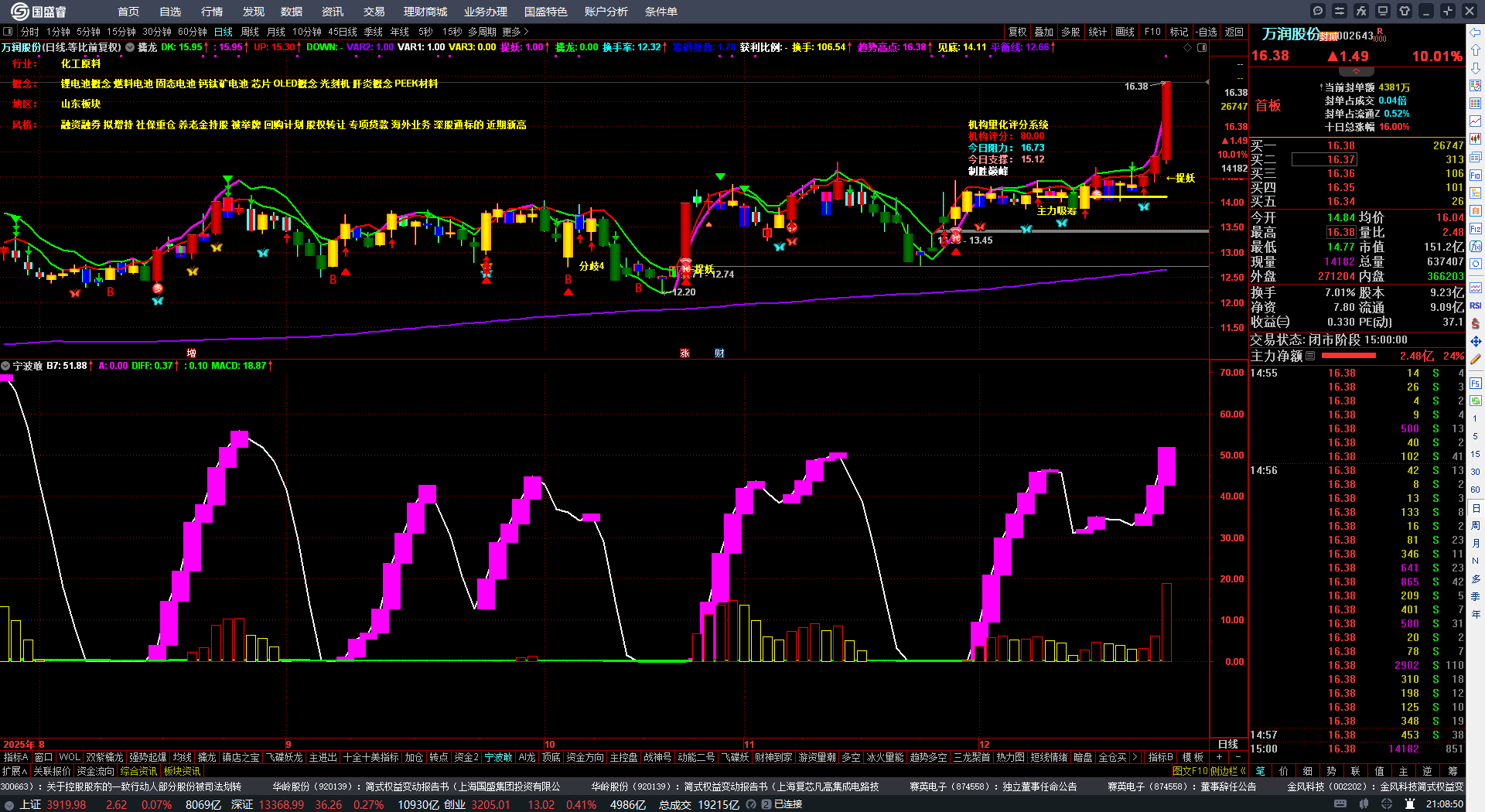Click the up arrow icon in right sidebar
This screenshot has width=1485, height=812.
[x=1476, y=49]
